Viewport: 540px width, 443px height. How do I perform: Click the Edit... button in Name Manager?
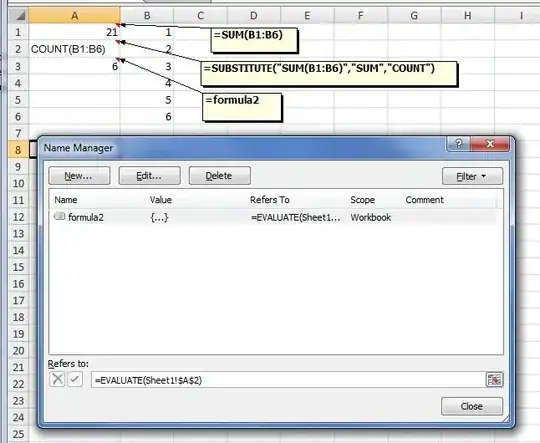149,176
